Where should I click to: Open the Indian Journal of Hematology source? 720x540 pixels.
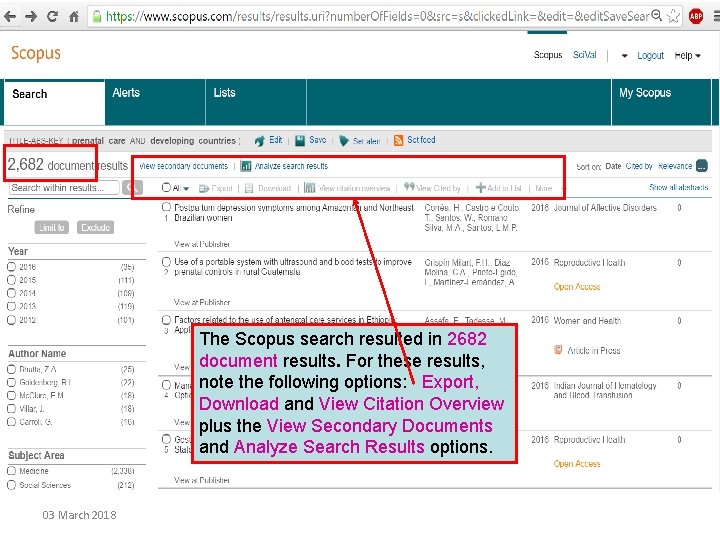[x=605, y=390]
